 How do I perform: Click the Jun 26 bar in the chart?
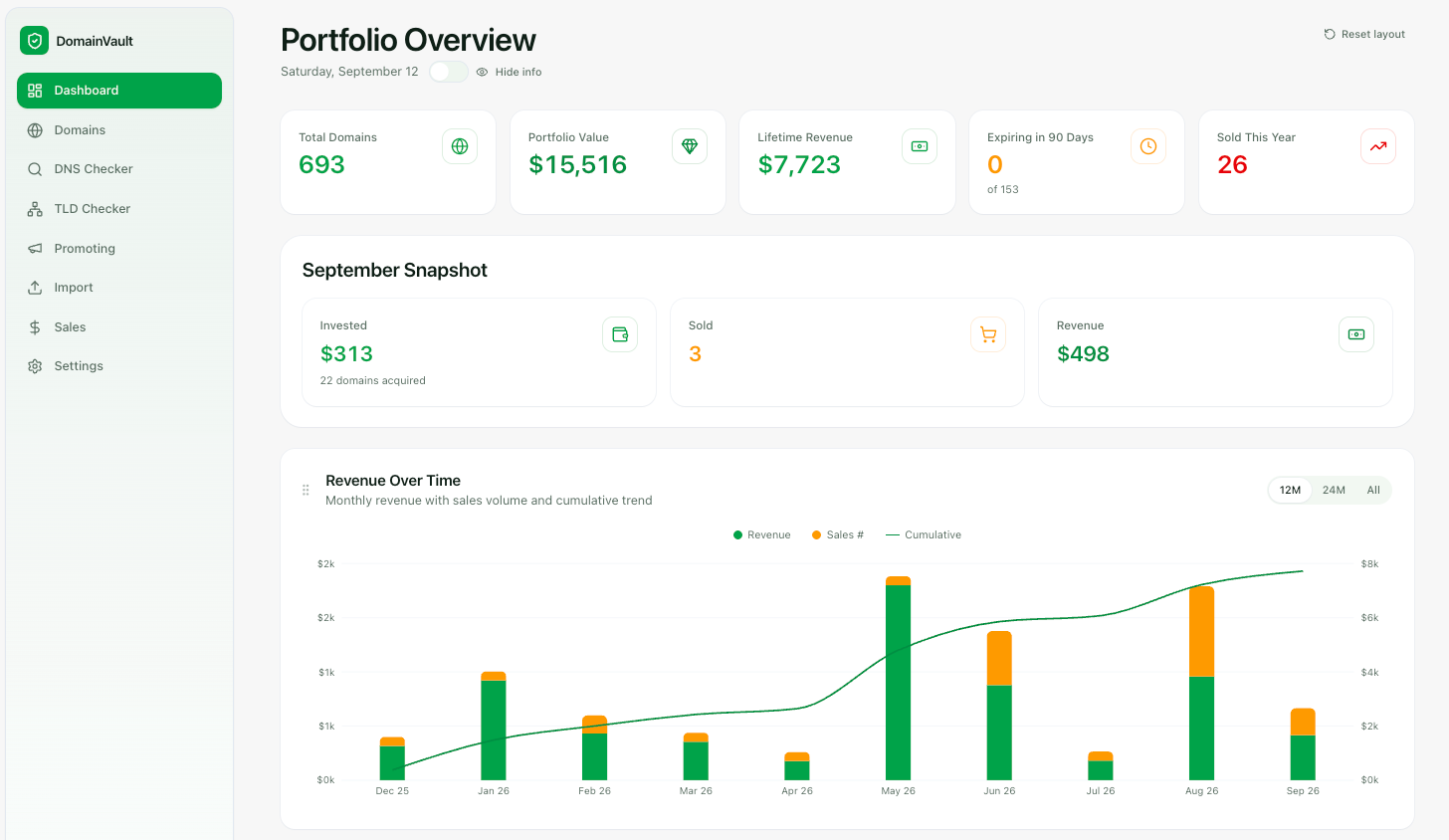pos(999,706)
